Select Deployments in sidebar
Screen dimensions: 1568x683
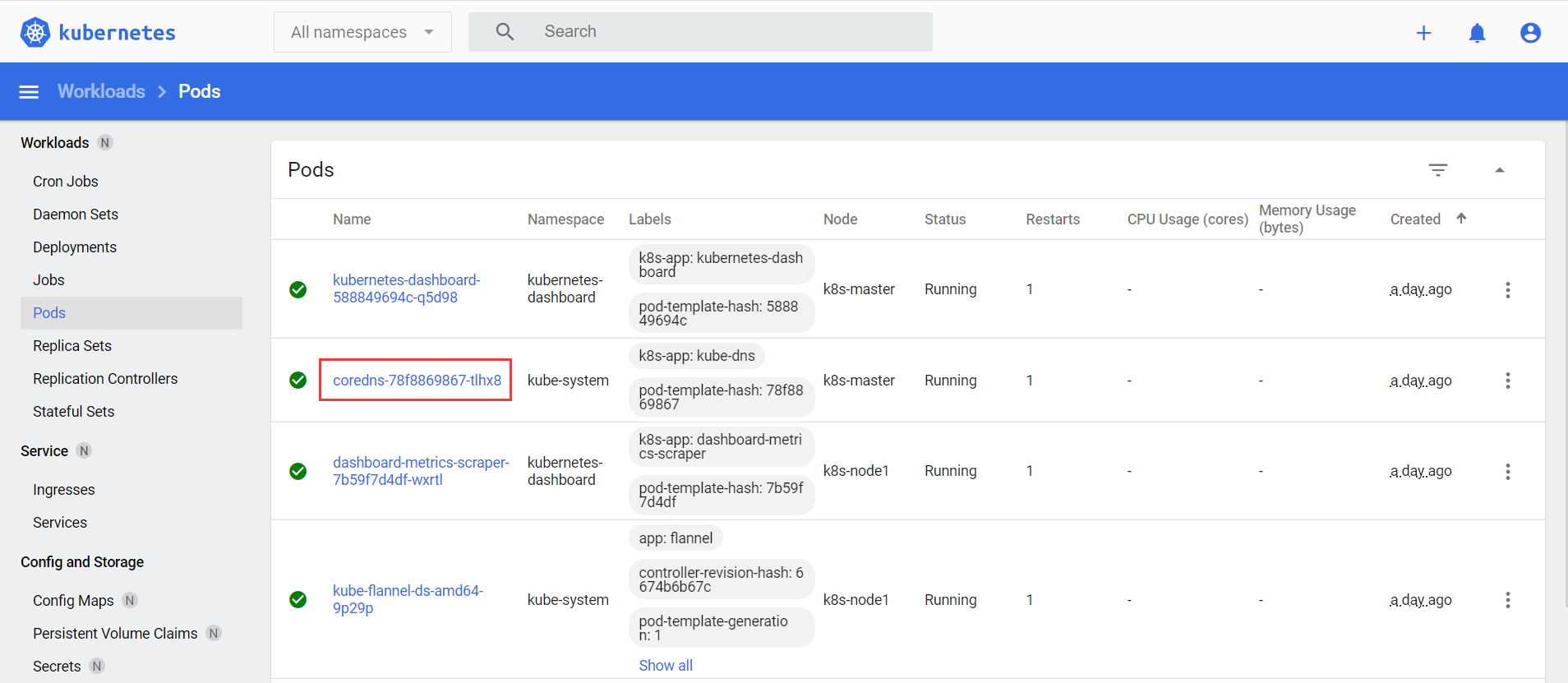click(75, 247)
